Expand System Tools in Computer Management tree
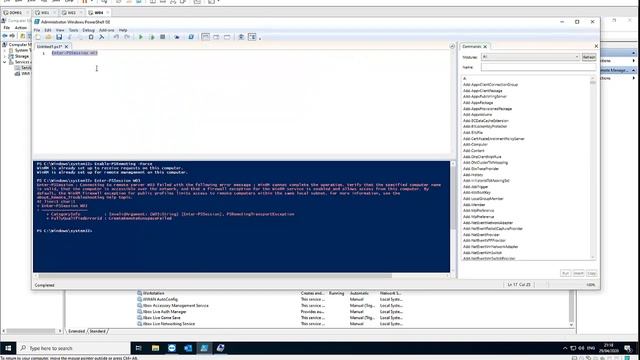The width and height of the screenshot is (640, 360). click(5, 50)
